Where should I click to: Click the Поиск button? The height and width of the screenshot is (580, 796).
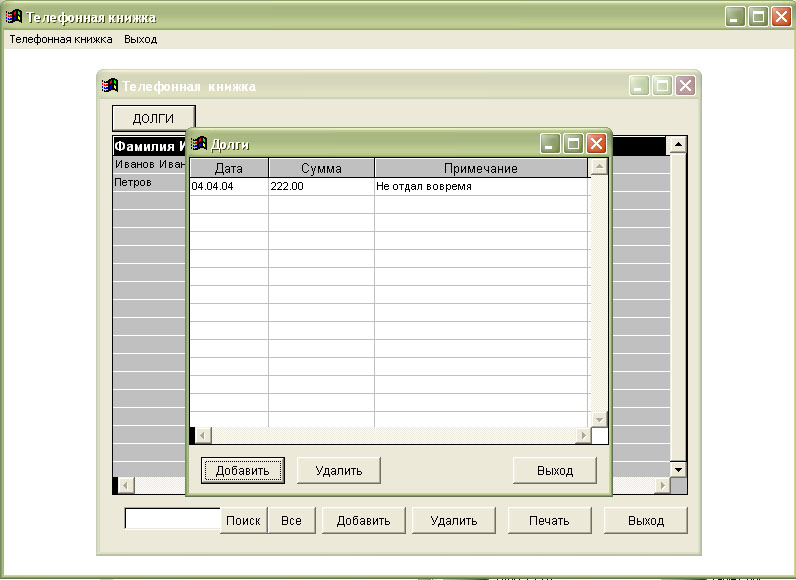click(243, 520)
